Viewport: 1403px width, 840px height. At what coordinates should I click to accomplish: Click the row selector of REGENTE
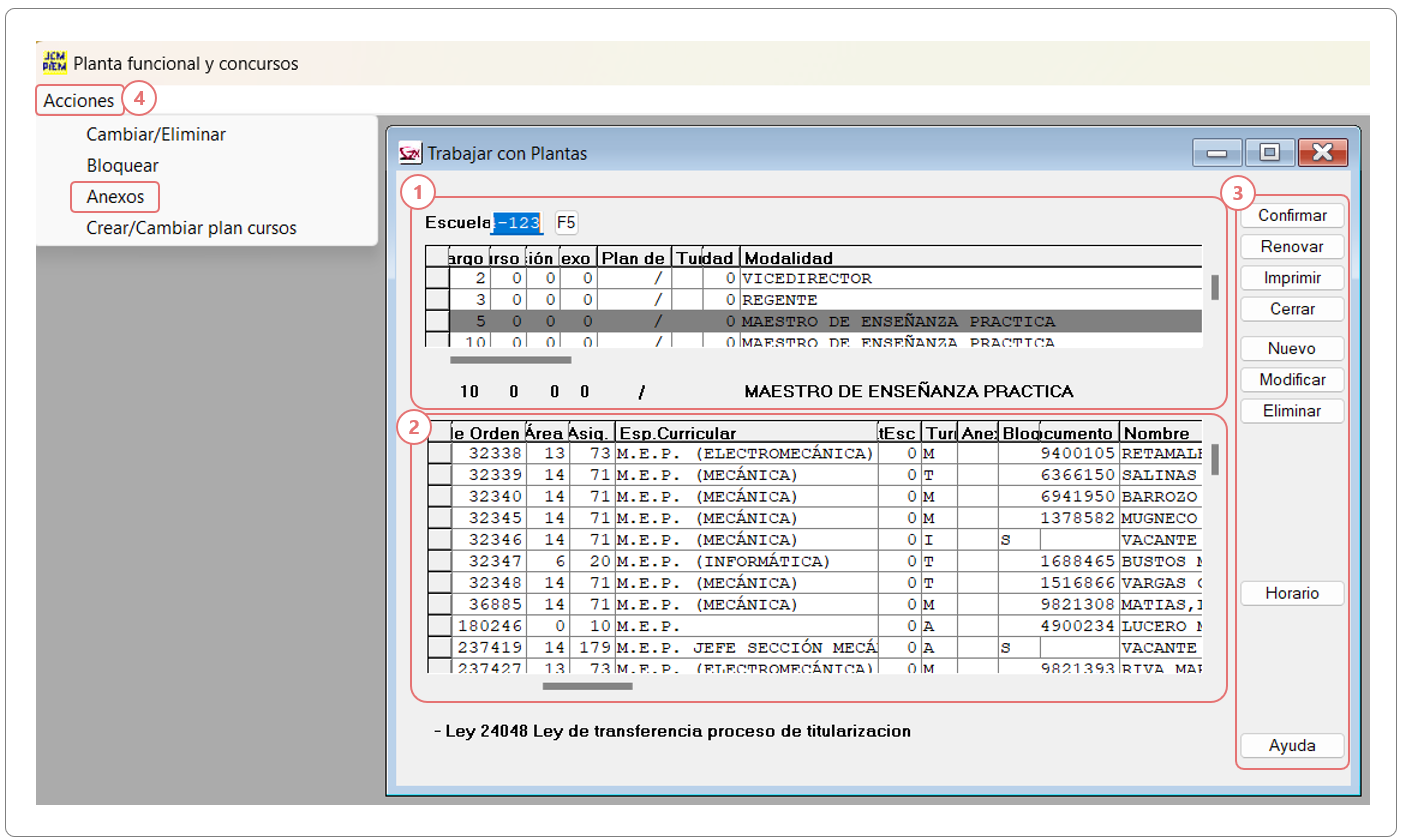pos(437,300)
